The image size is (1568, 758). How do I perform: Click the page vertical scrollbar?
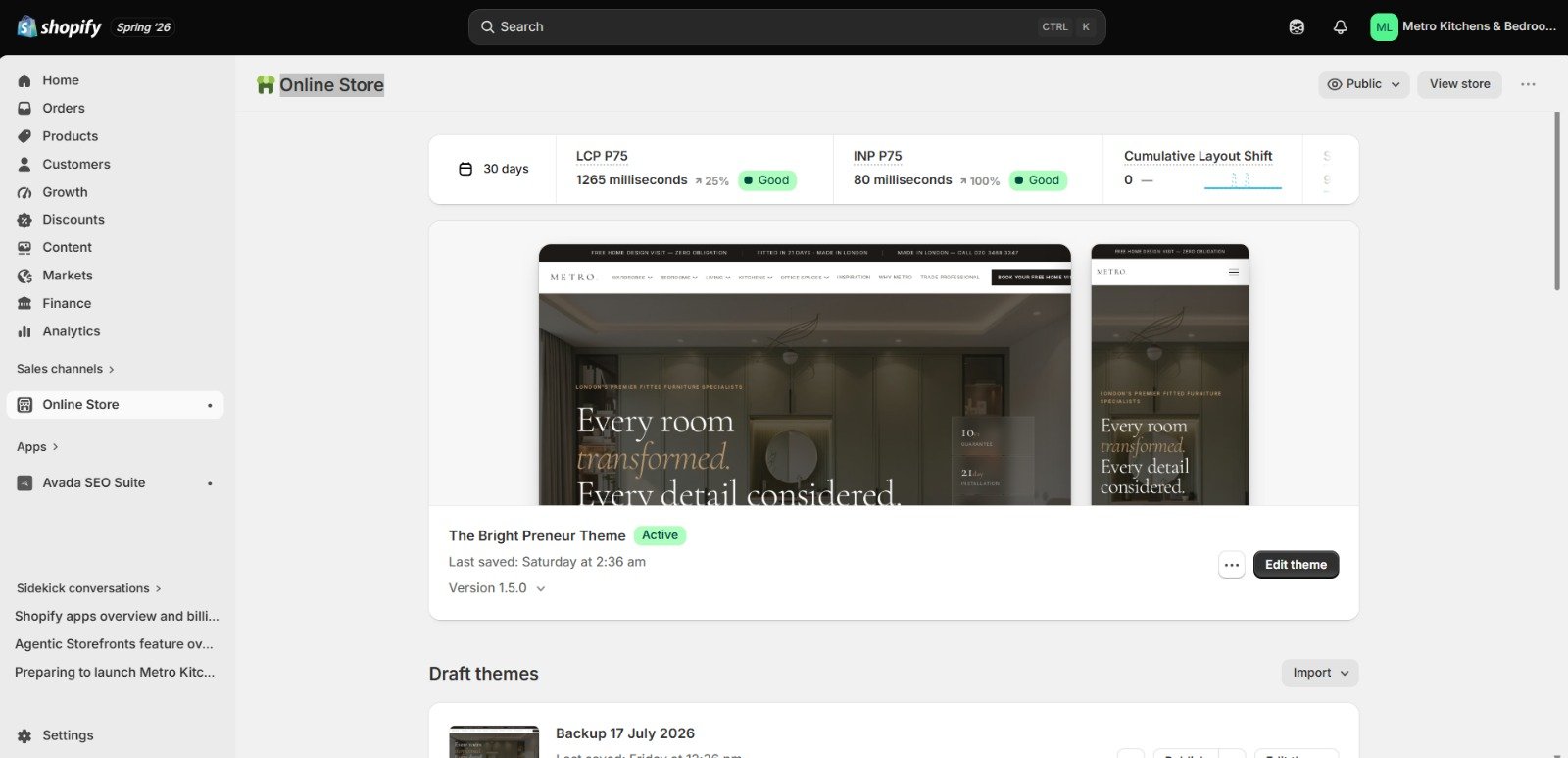1557,201
